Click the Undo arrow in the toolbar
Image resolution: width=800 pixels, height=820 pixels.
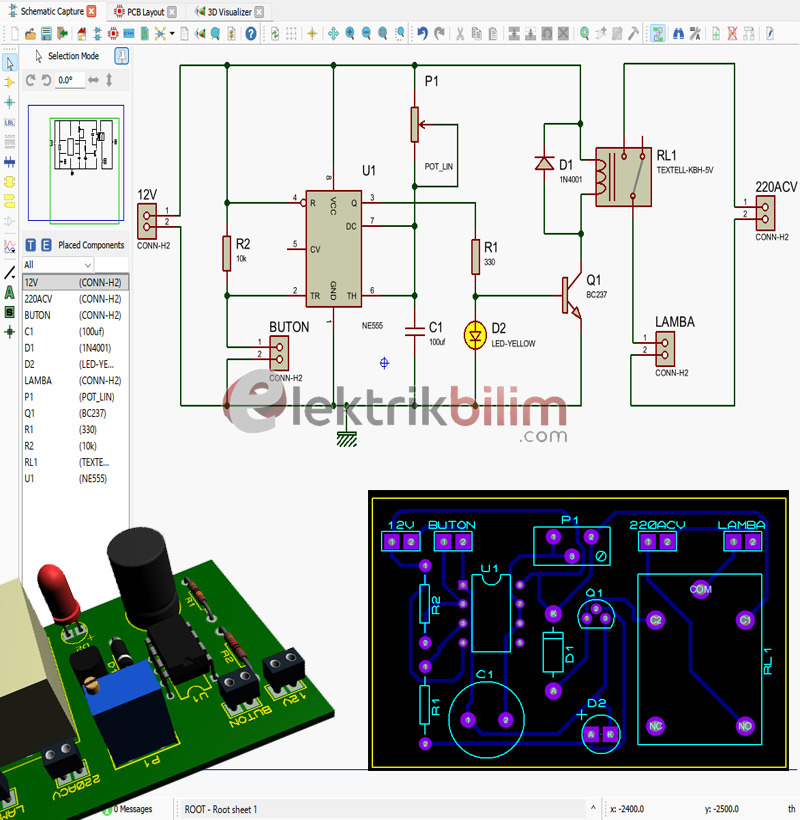click(x=423, y=33)
